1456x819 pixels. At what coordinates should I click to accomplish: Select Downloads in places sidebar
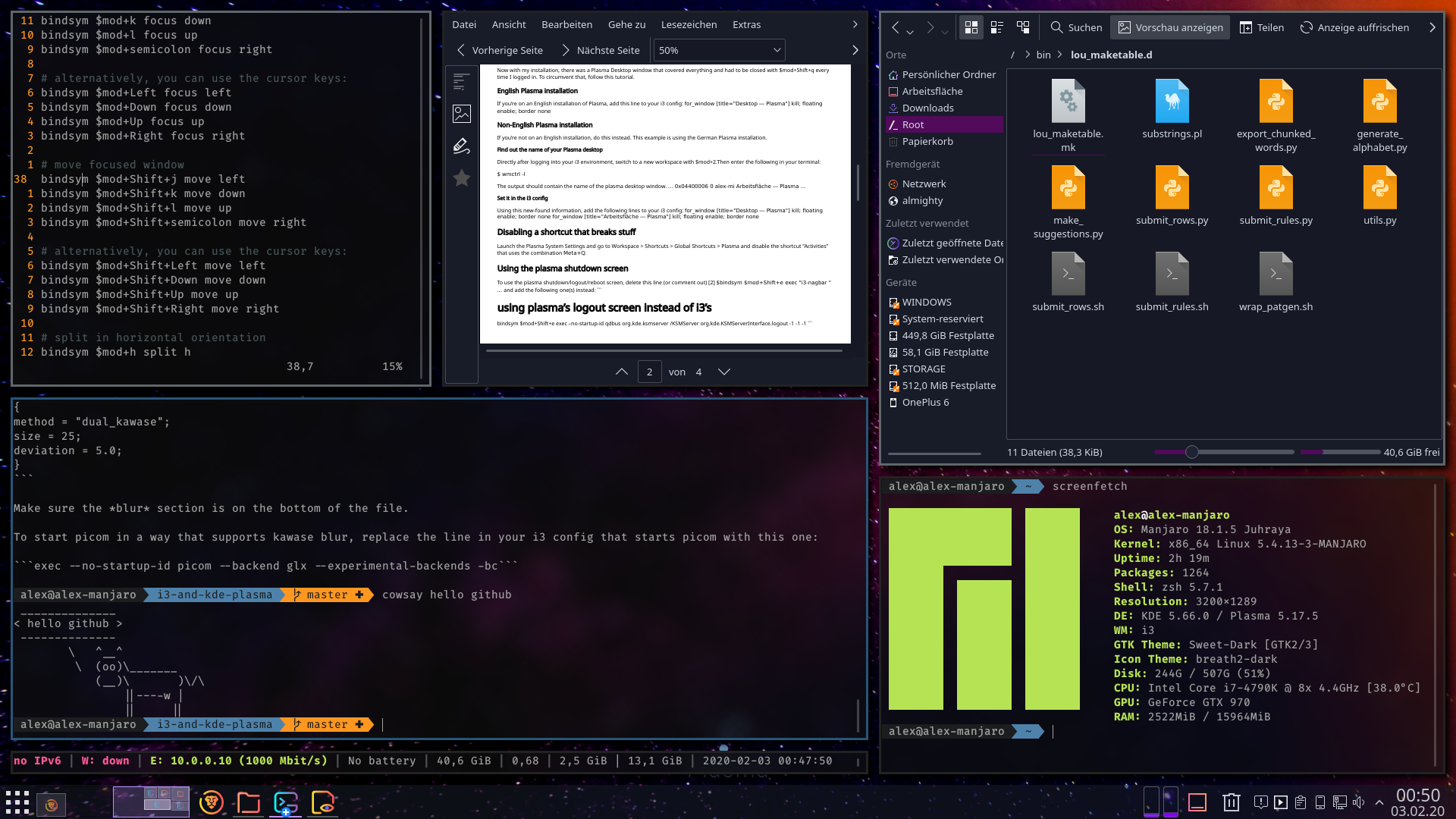pos(927,108)
